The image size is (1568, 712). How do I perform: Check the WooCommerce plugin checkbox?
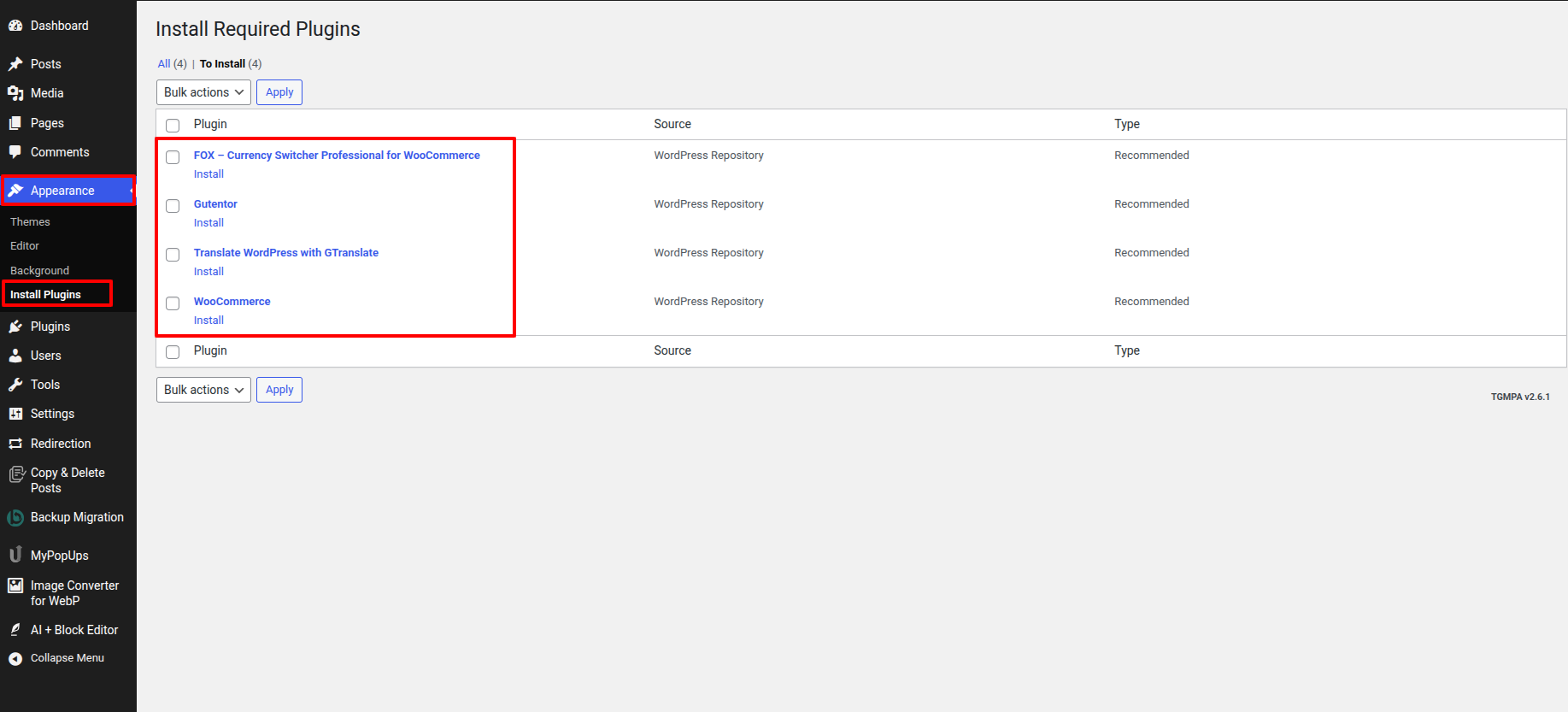(173, 303)
